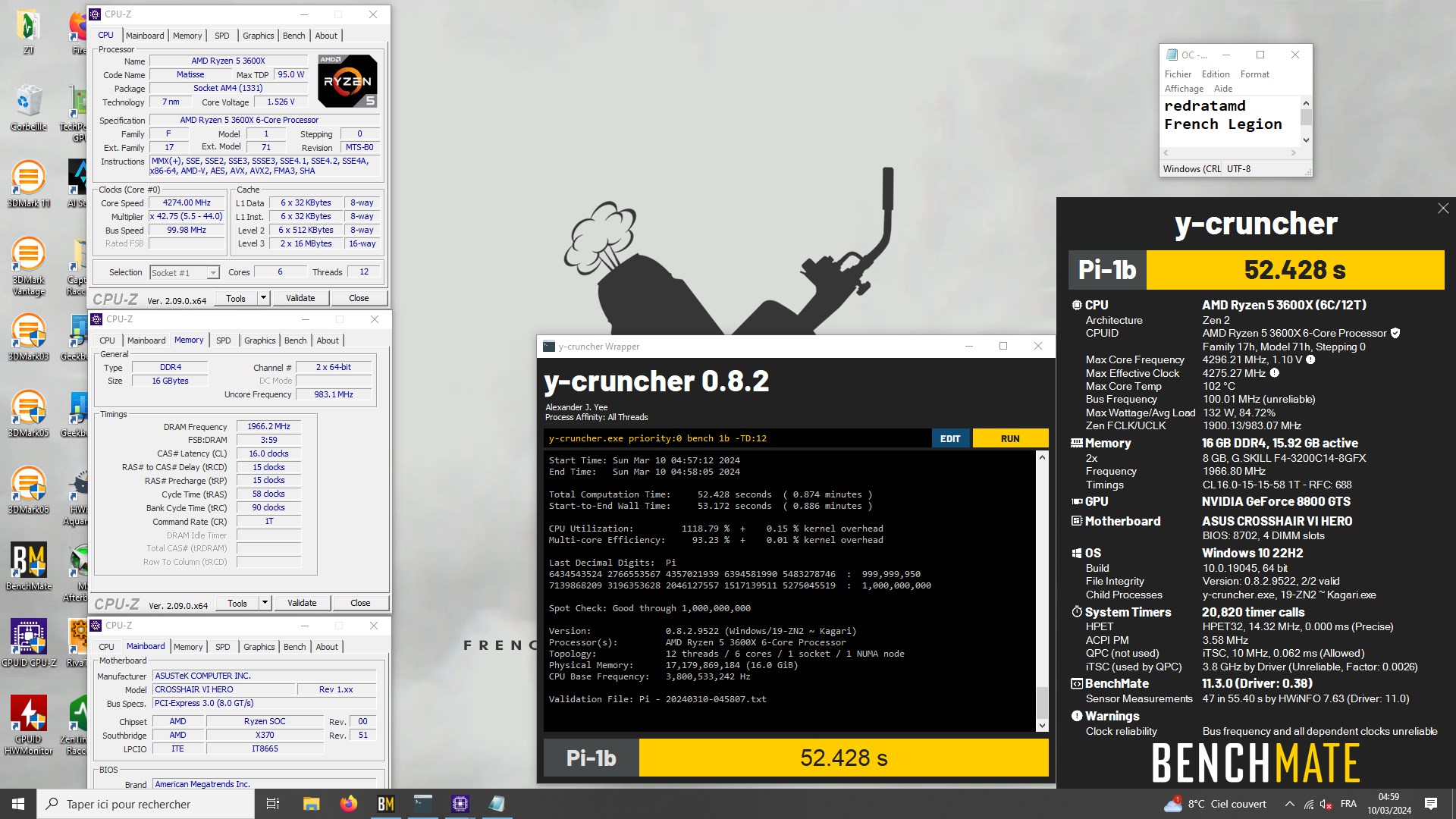Open CPU tab in bottom CPU-Z Mainboard window

point(106,647)
